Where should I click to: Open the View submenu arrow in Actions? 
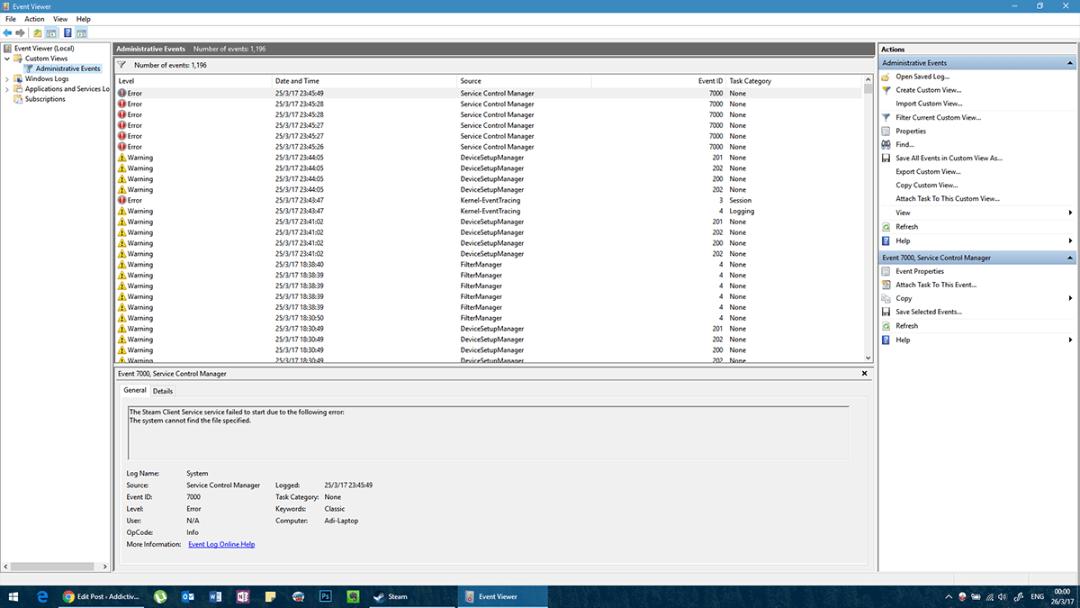pos(1070,213)
